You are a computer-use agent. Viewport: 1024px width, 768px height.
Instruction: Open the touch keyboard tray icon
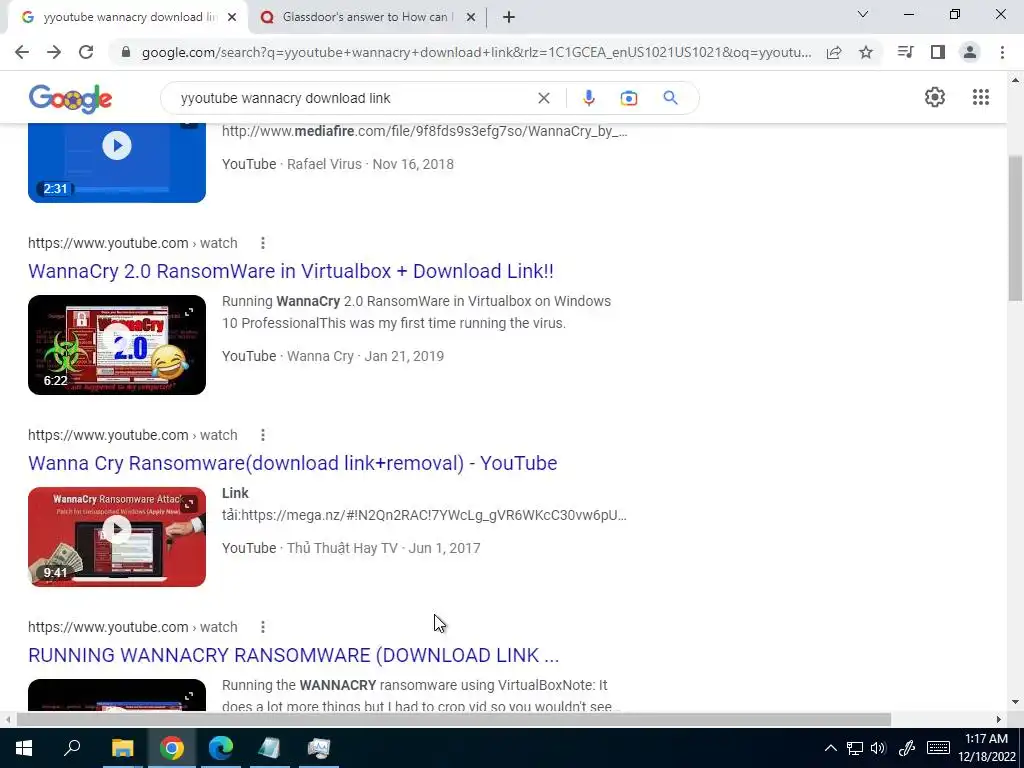938,748
